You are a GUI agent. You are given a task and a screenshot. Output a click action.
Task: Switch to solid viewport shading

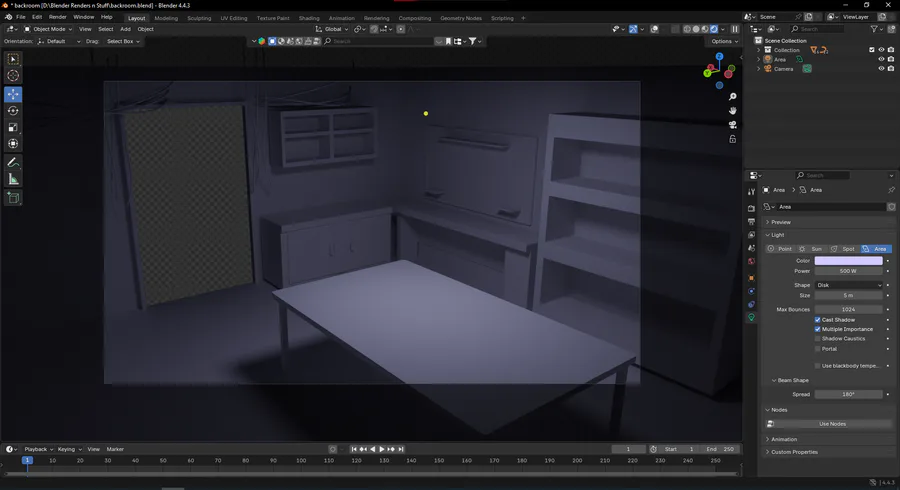click(x=696, y=29)
